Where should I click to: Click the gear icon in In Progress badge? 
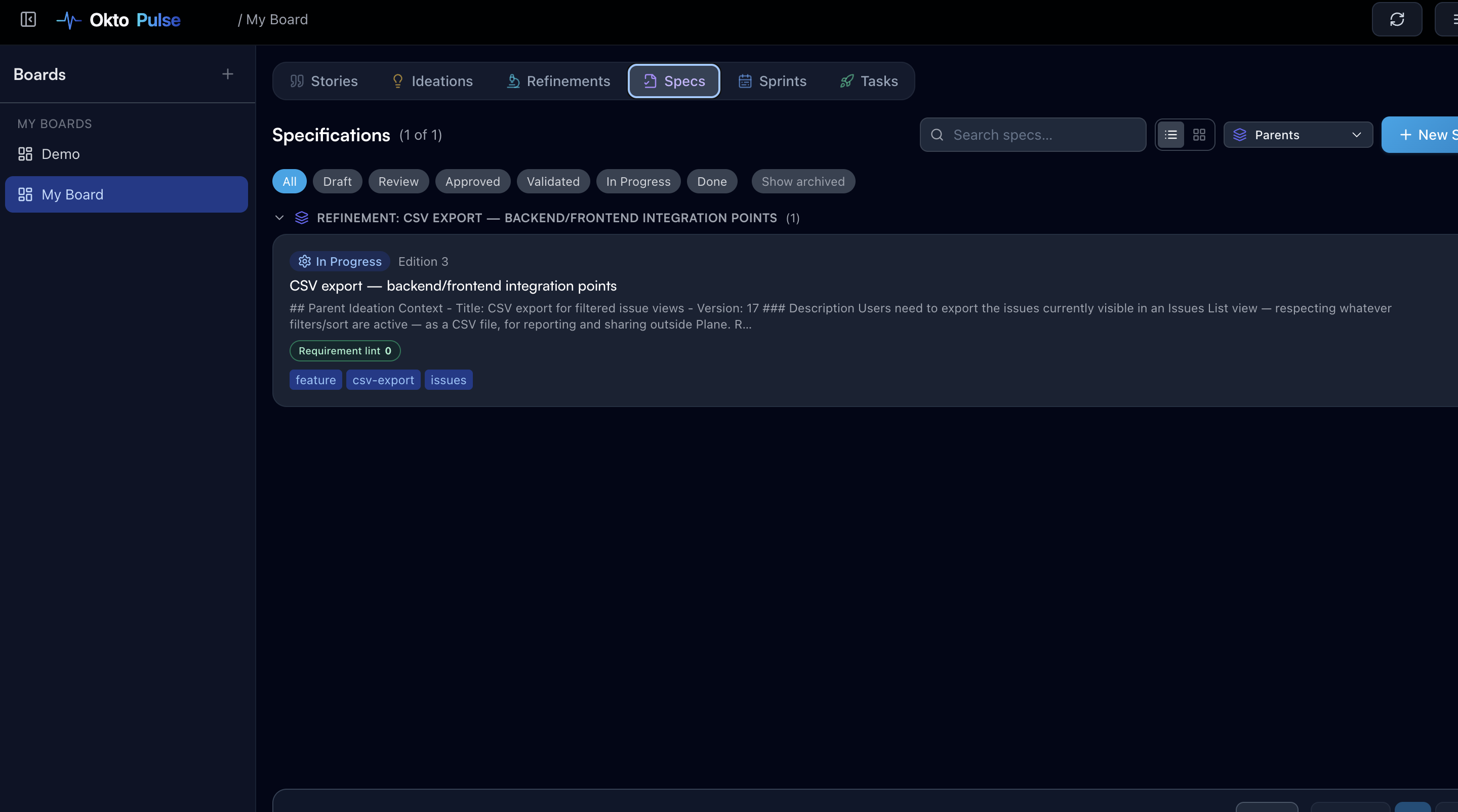[304, 261]
